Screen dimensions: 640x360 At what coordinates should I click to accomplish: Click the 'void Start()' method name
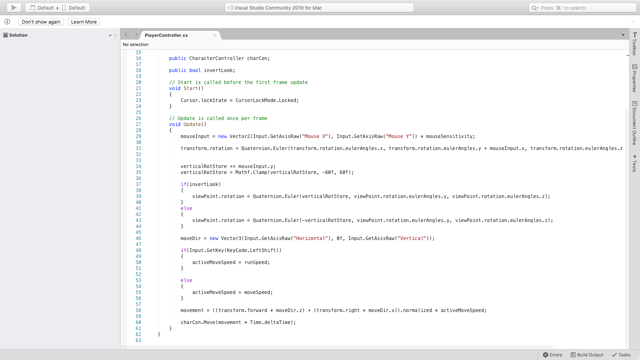click(x=192, y=88)
